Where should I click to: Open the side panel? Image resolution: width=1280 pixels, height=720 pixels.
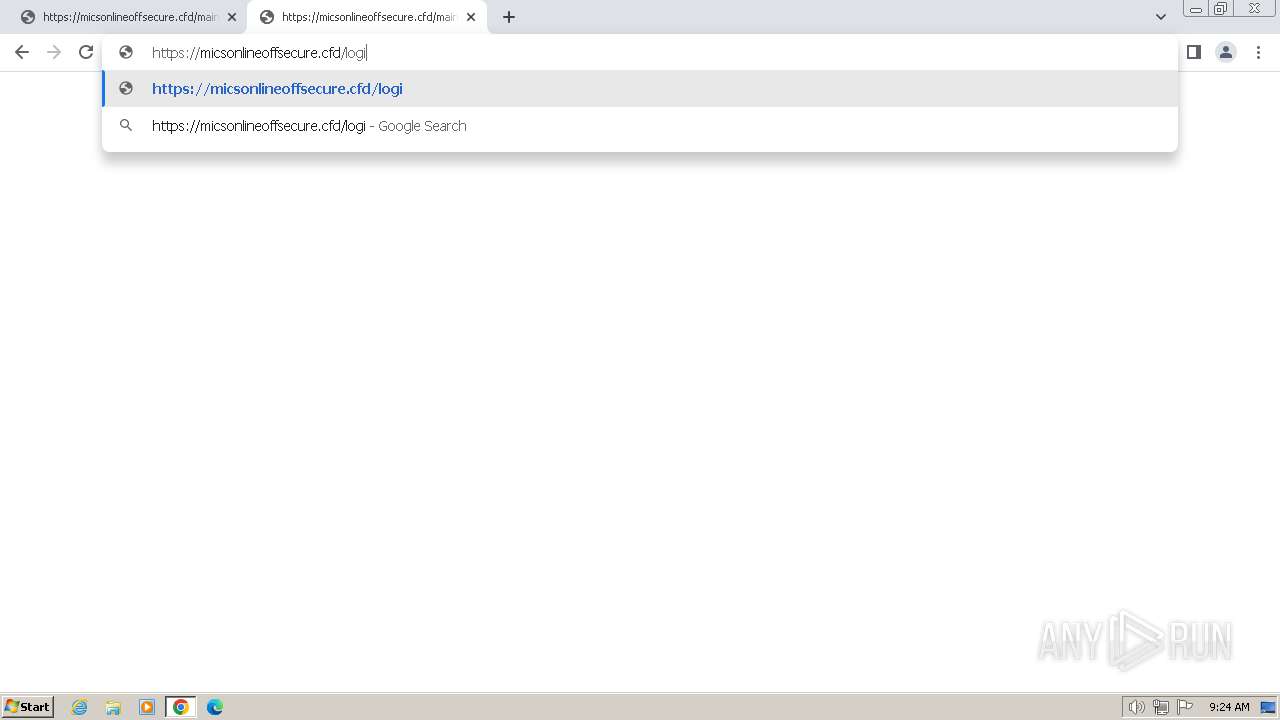pos(1193,52)
